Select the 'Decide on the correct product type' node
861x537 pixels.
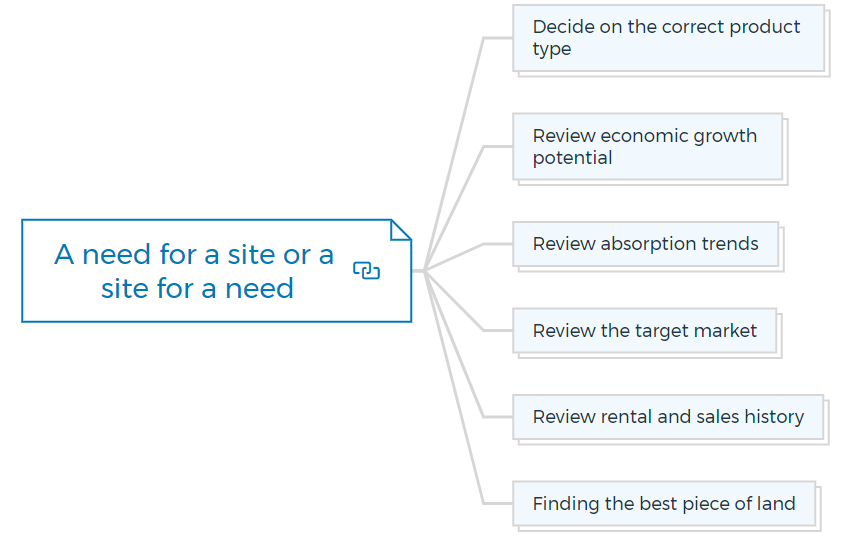click(x=669, y=38)
